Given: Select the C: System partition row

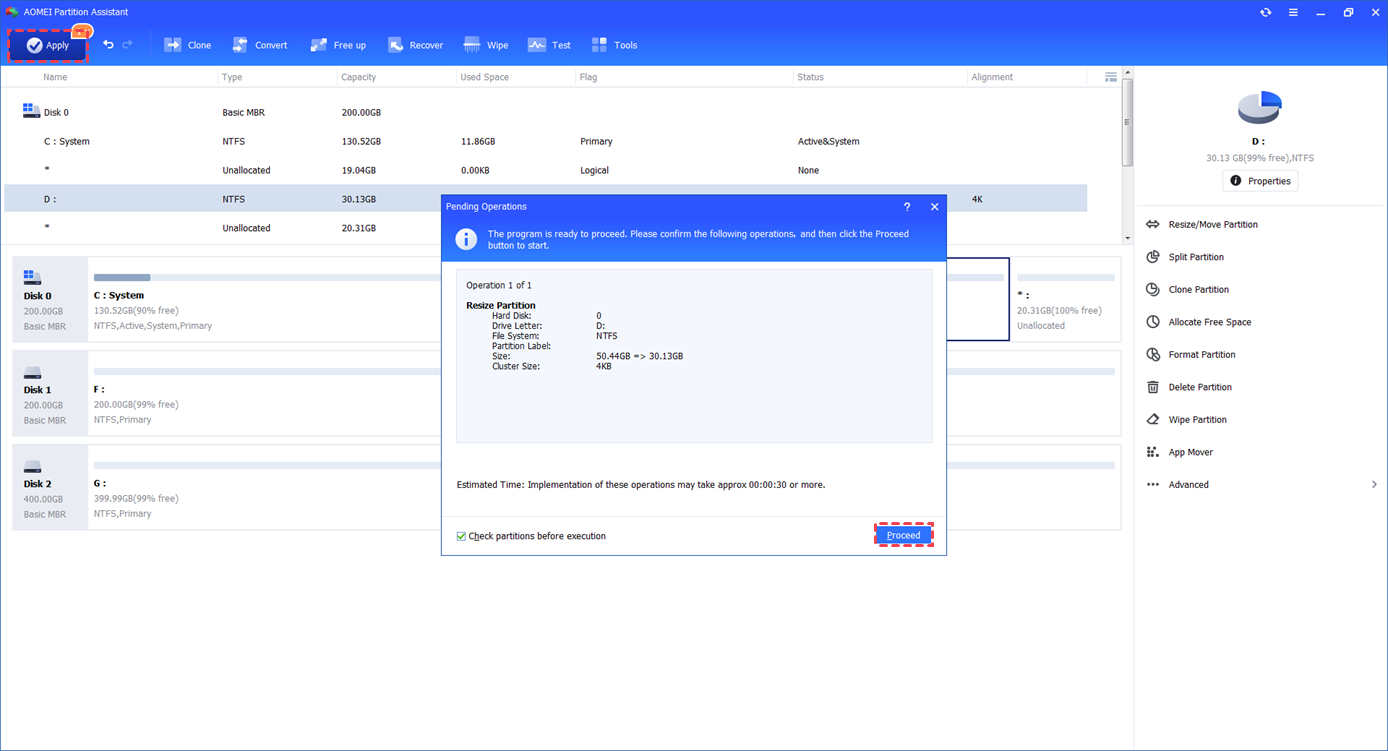Looking at the screenshot, I should [546, 142].
